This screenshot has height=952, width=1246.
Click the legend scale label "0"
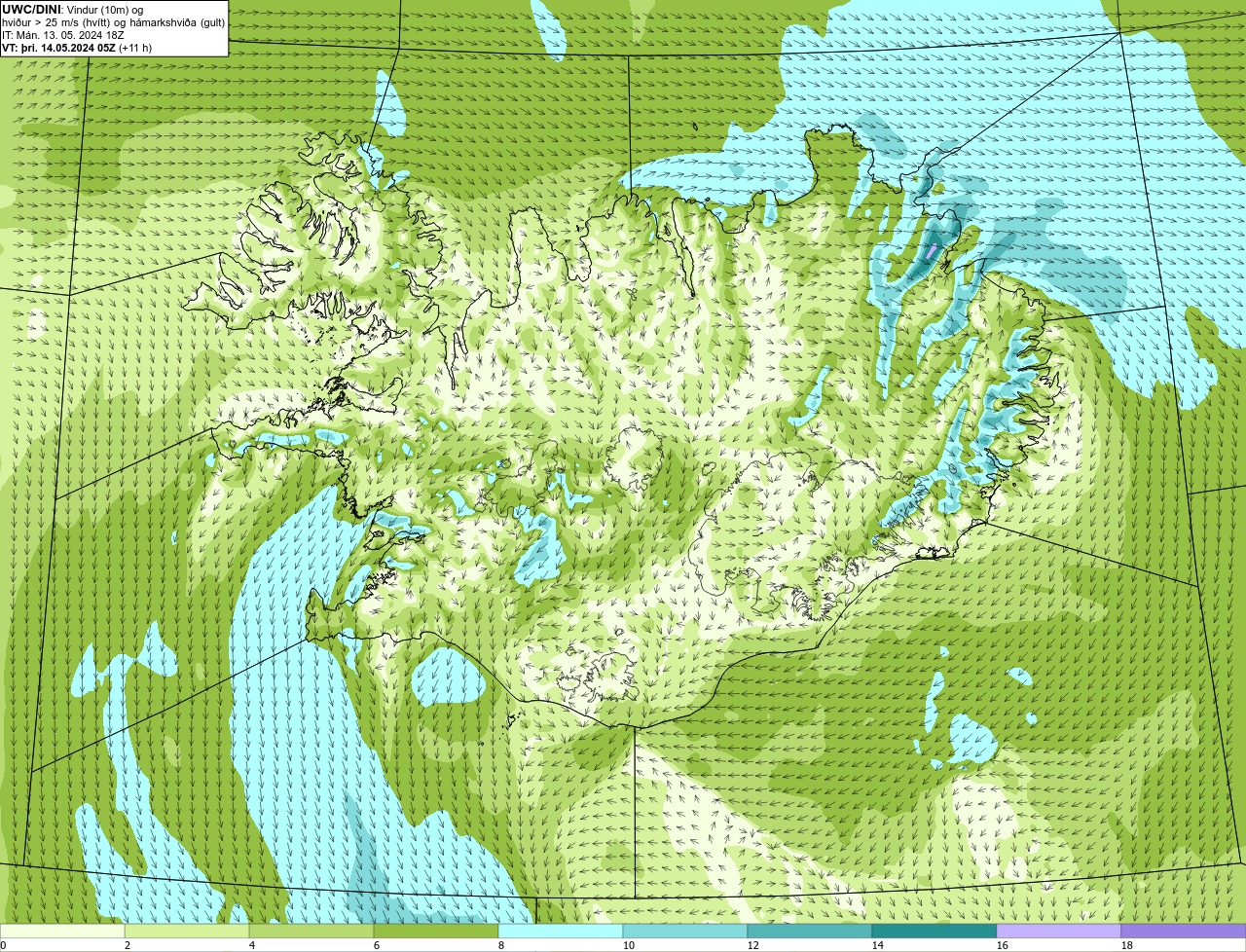[3, 945]
